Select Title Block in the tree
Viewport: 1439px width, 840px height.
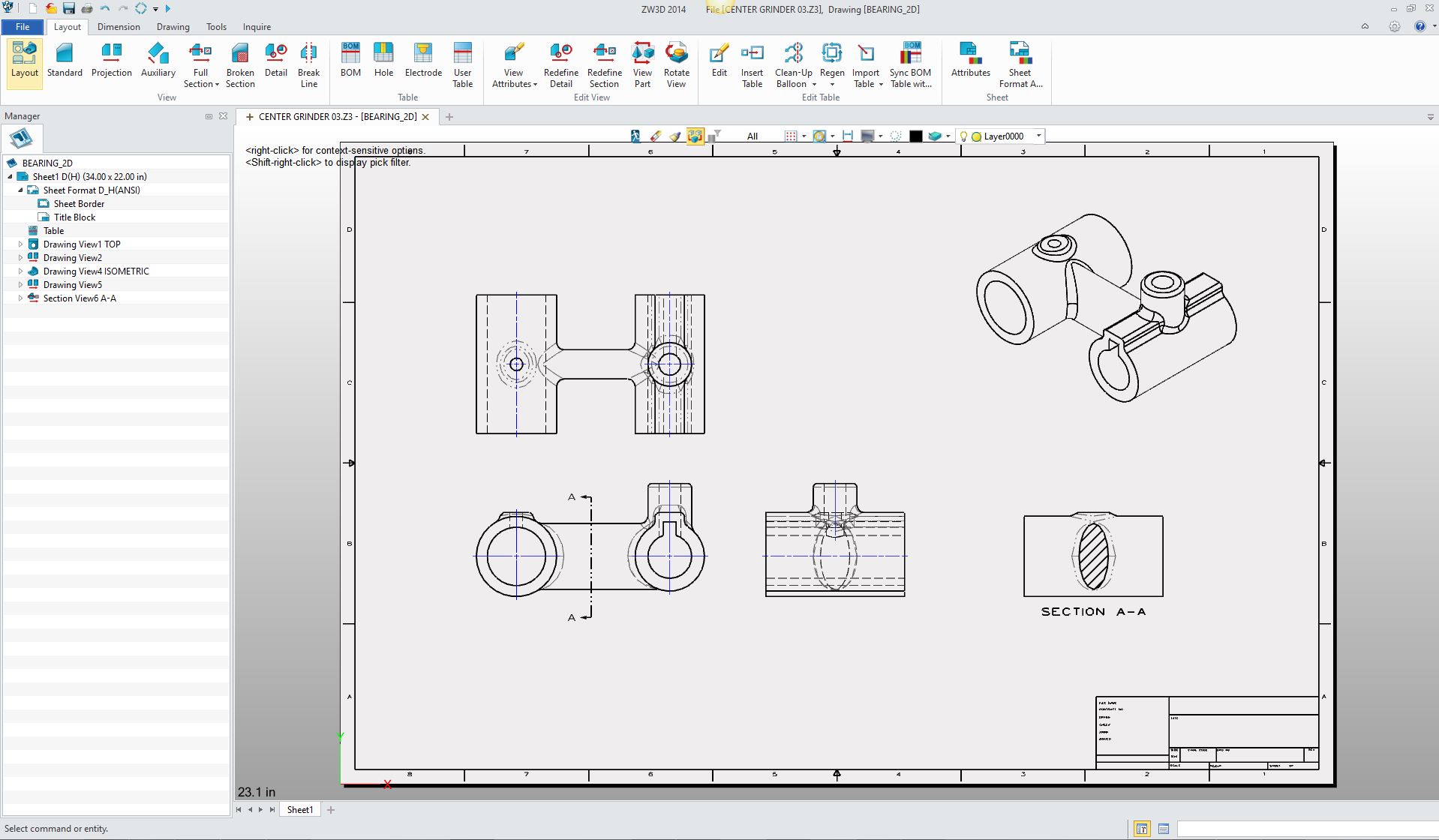click(x=74, y=217)
